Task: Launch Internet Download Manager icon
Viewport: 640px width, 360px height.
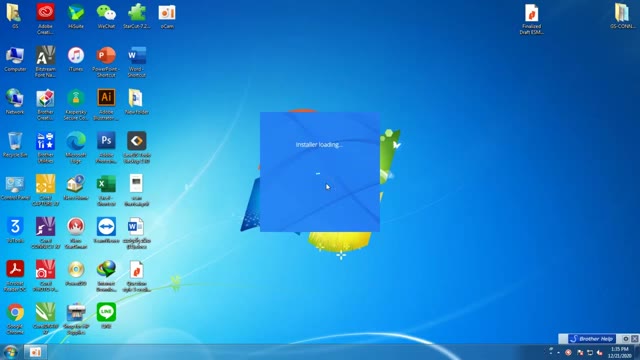Action: [106, 276]
